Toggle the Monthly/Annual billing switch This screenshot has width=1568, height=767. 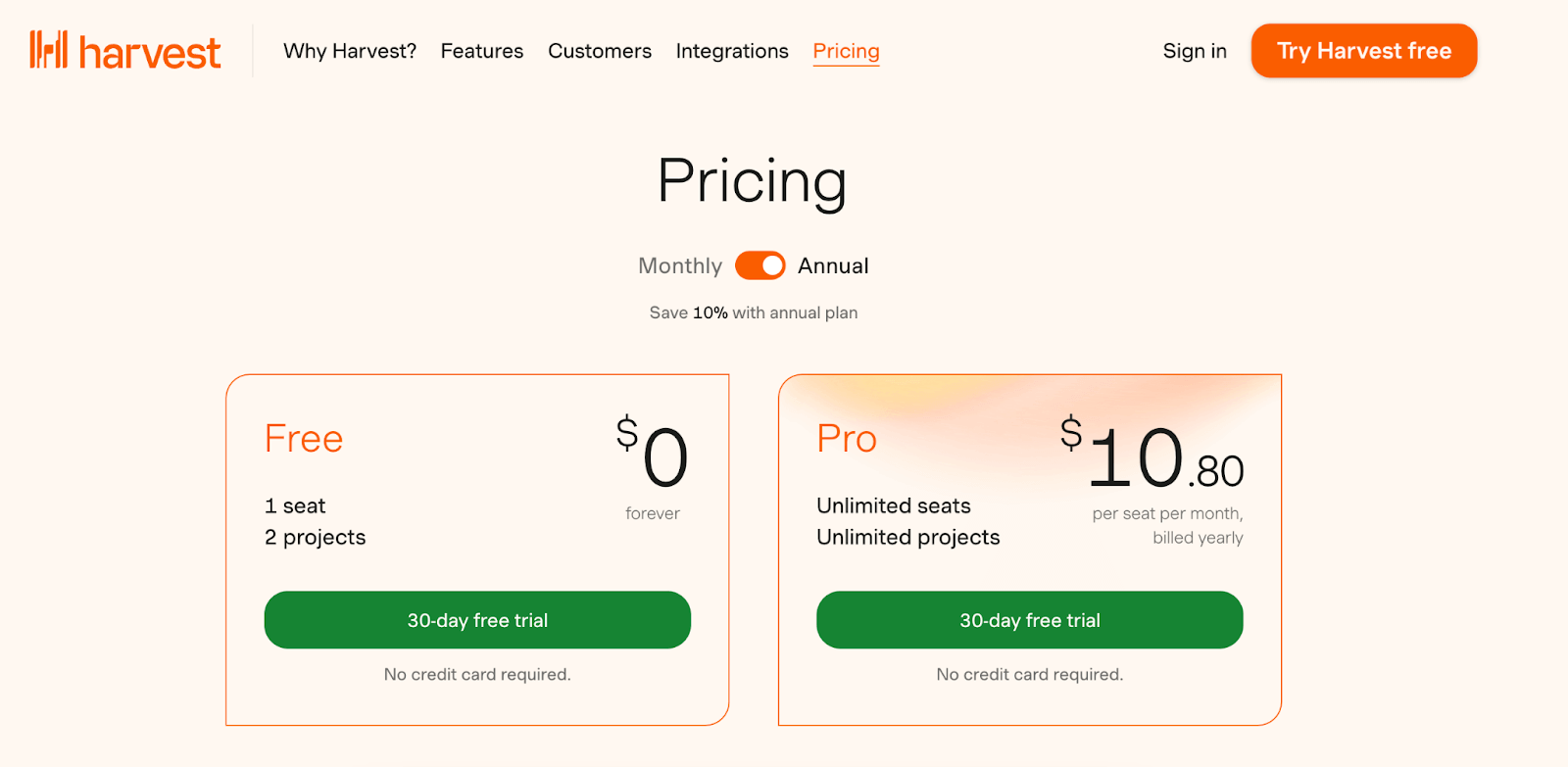(760, 265)
